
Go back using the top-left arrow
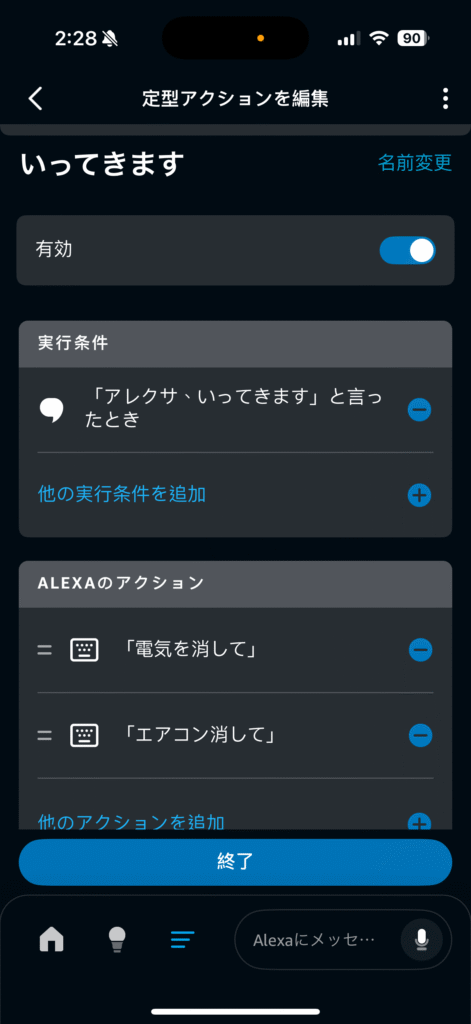[x=35, y=99]
